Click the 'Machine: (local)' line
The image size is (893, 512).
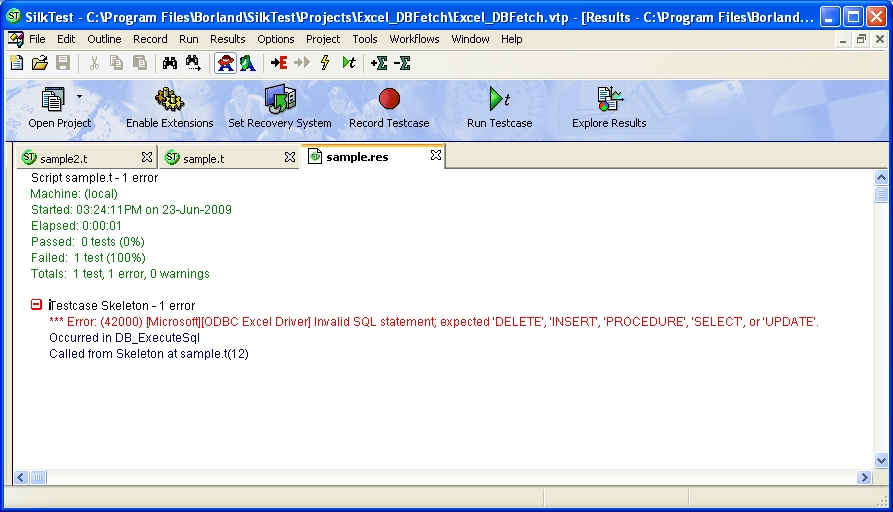point(74,194)
